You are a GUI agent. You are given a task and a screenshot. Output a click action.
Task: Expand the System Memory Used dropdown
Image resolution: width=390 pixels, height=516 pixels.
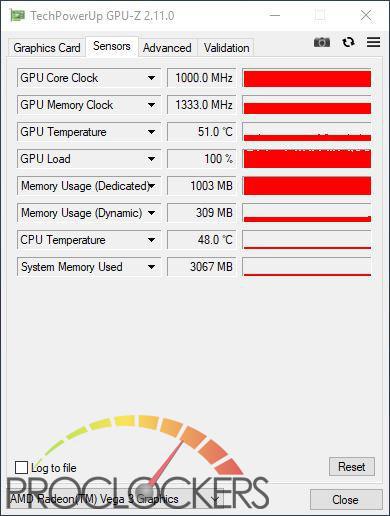(151, 267)
